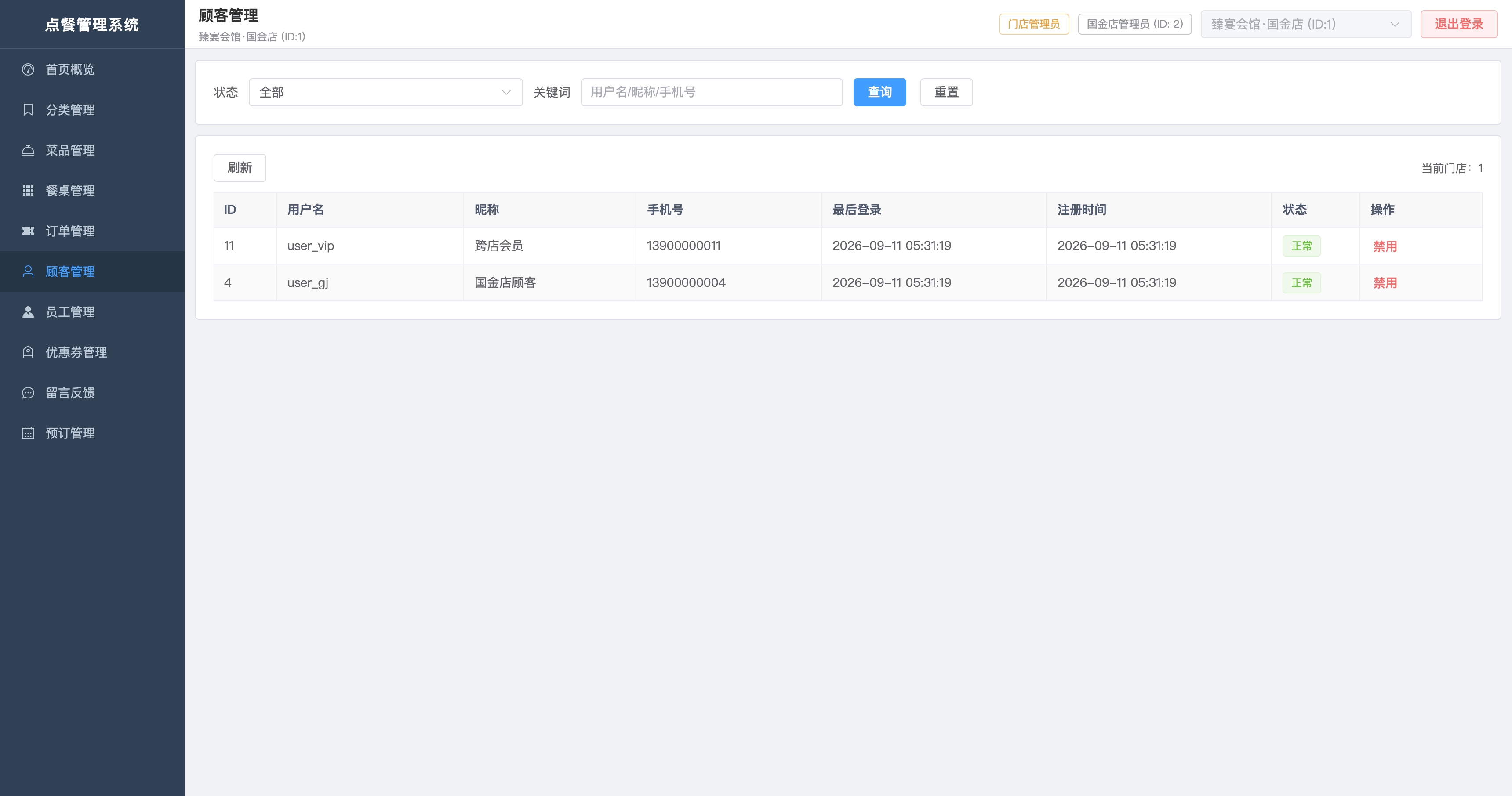Click the 门店管理员 role tag
The width and height of the screenshot is (1512, 796).
pos(1034,24)
